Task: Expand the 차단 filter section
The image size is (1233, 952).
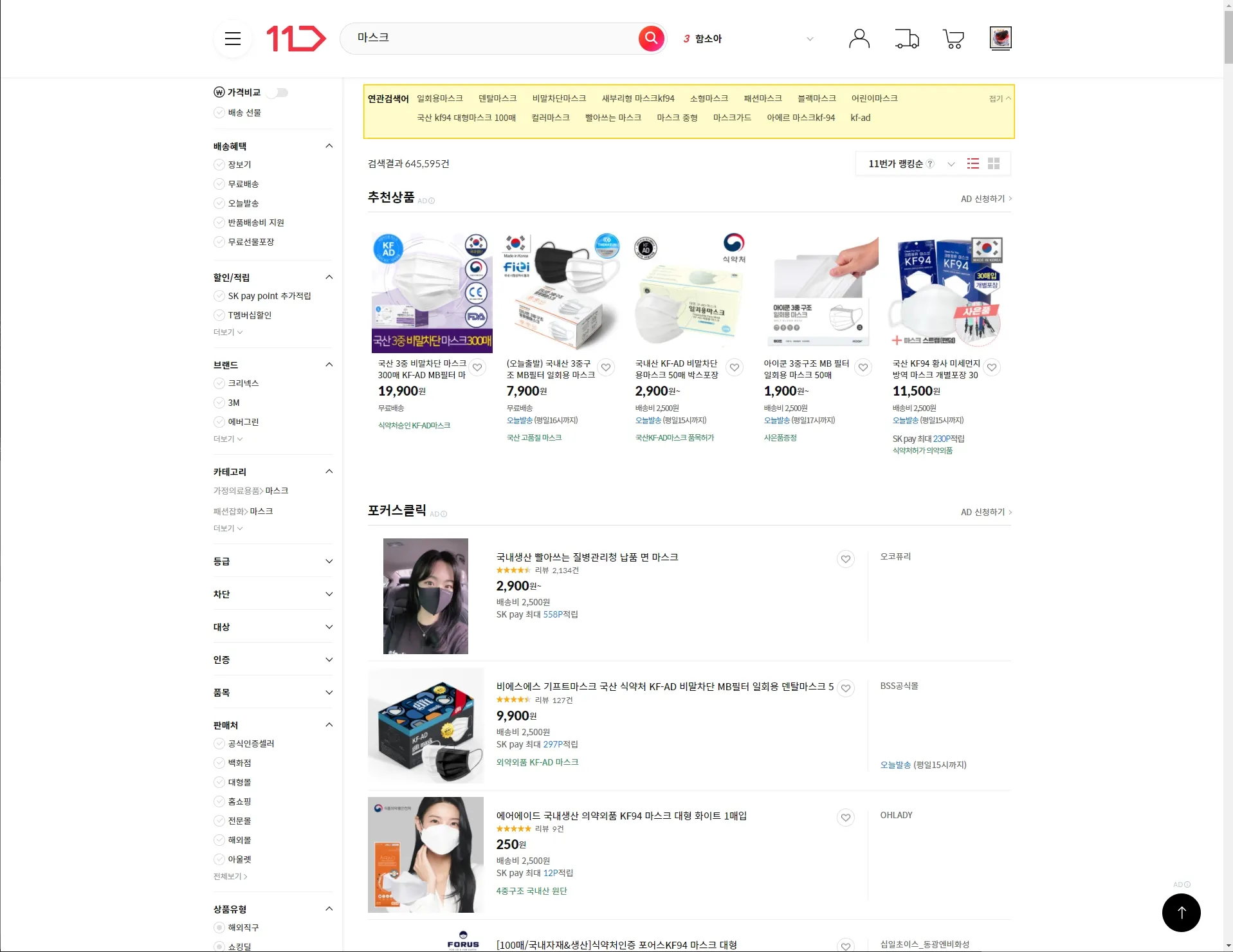Action: 329,594
